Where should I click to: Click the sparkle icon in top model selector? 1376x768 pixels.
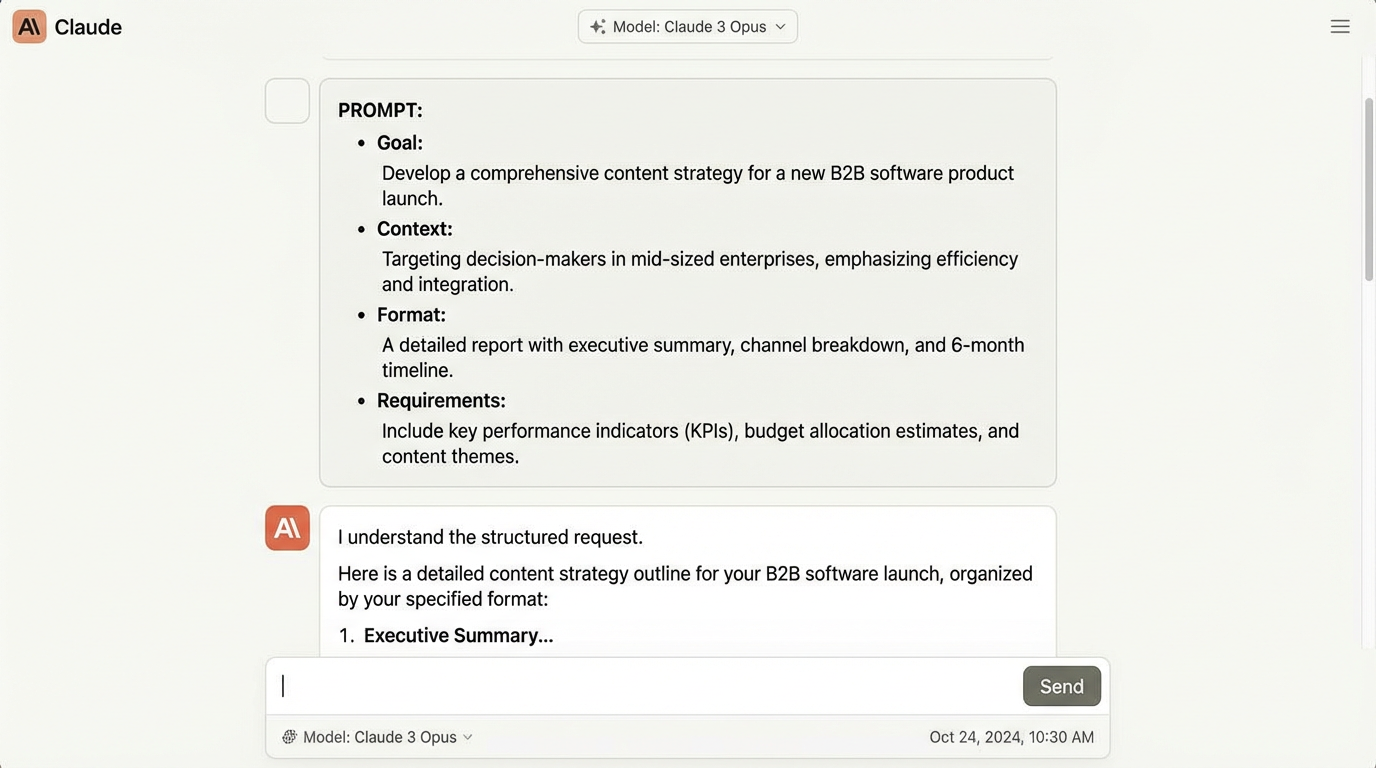[598, 27]
